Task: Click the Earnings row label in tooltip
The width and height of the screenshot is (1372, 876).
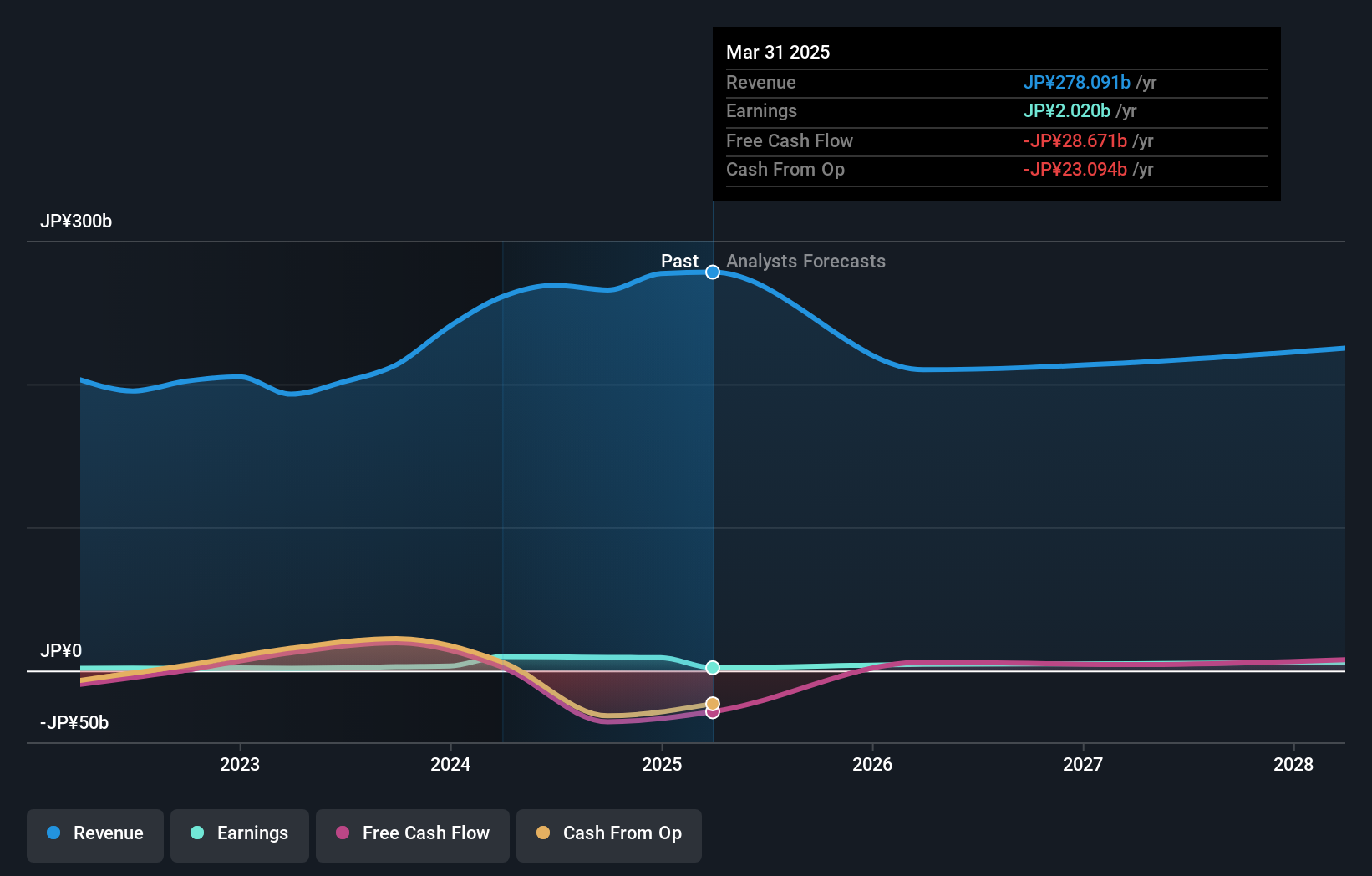Action: (761, 111)
